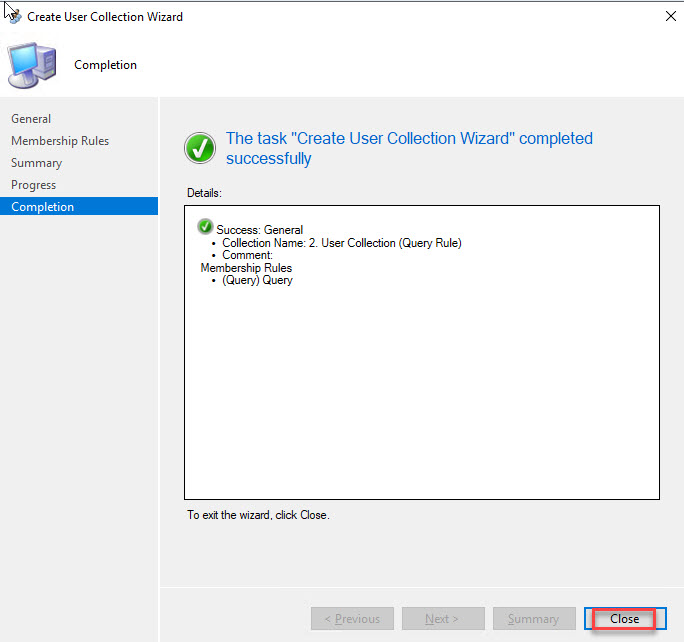Click the greyed-out Summary button at the bottom
This screenshot has height=642, width=684.
click(533, 619)
